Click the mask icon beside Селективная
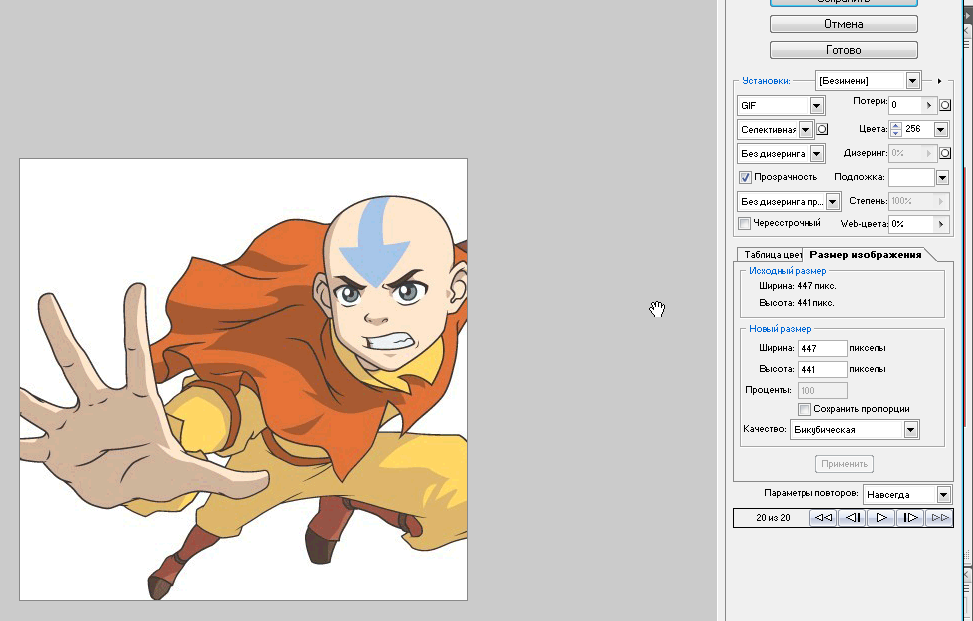This screenshot has width=973, height=621. coord(822,129)
